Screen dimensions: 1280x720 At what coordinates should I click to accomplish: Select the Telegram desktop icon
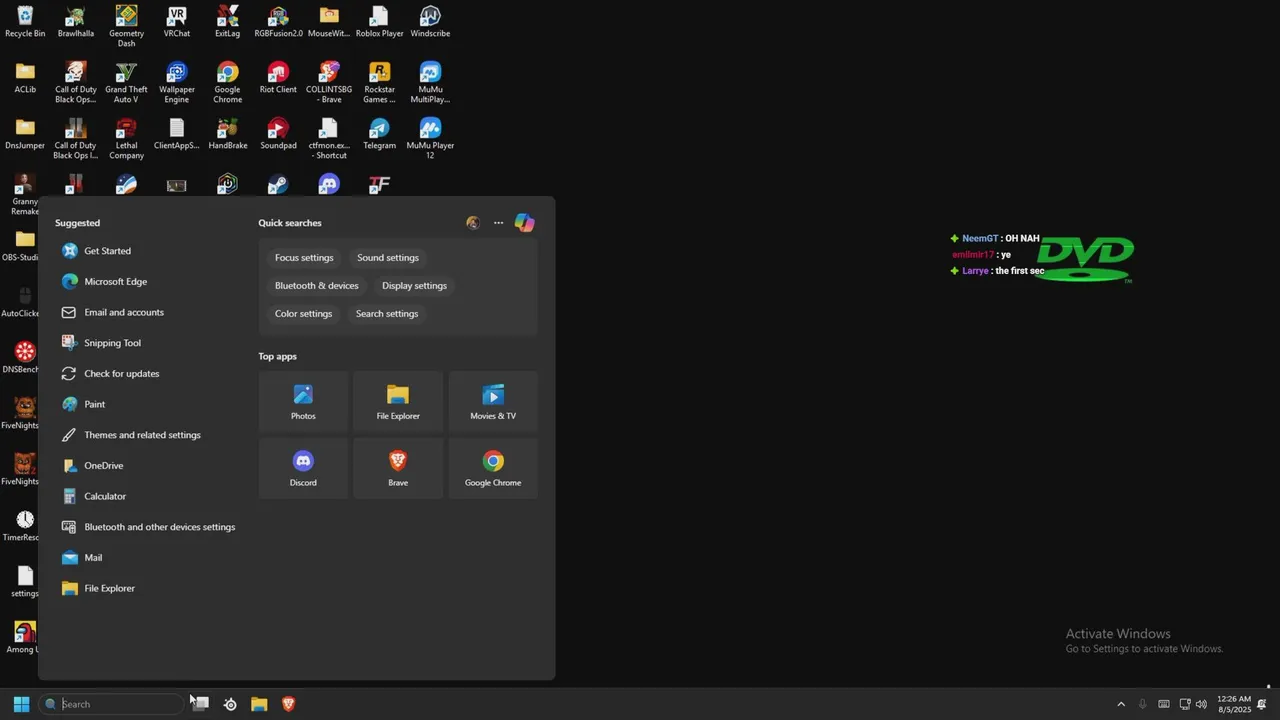coord(379,134)
